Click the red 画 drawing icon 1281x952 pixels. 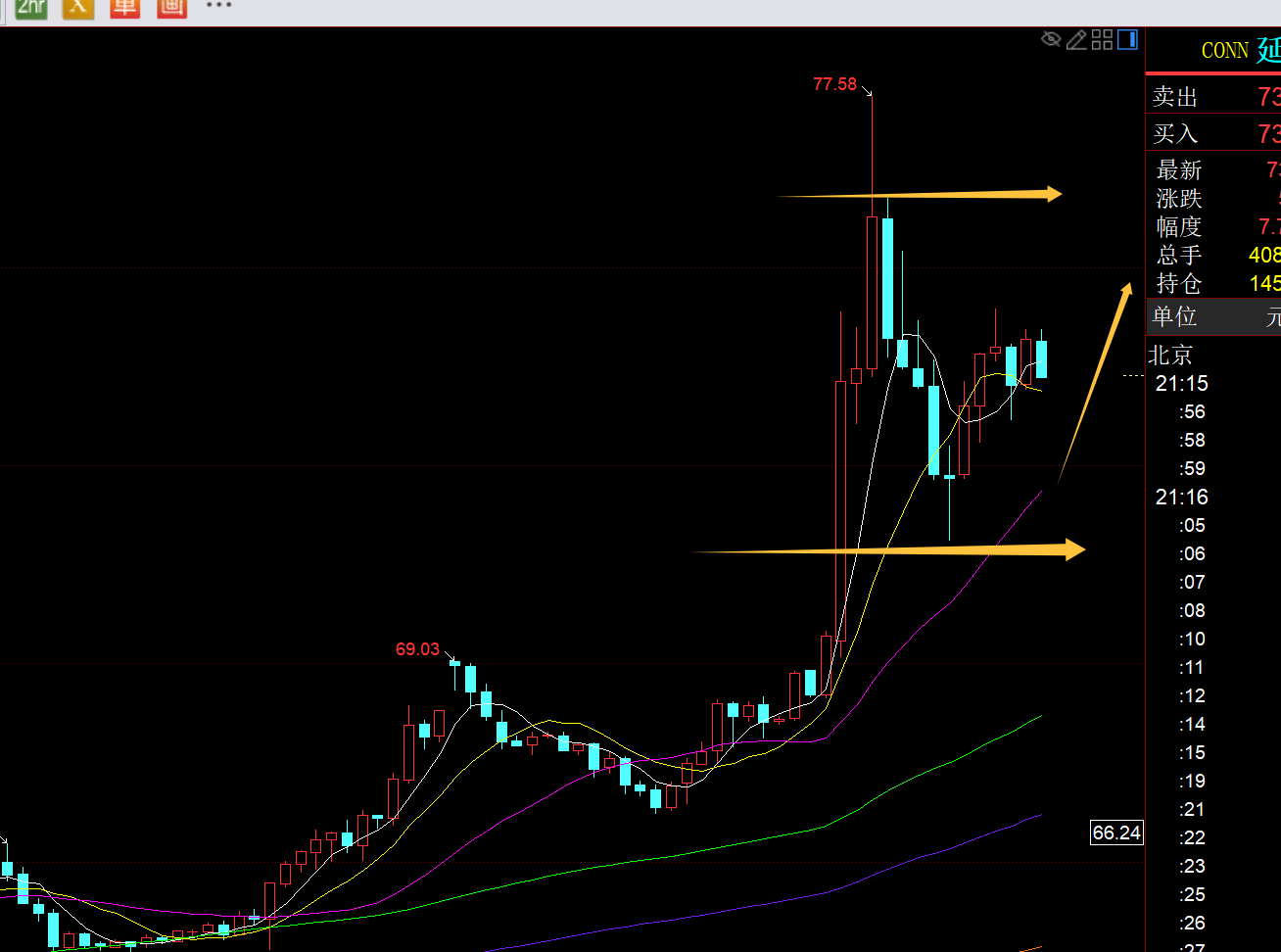(x=171, y=7)
